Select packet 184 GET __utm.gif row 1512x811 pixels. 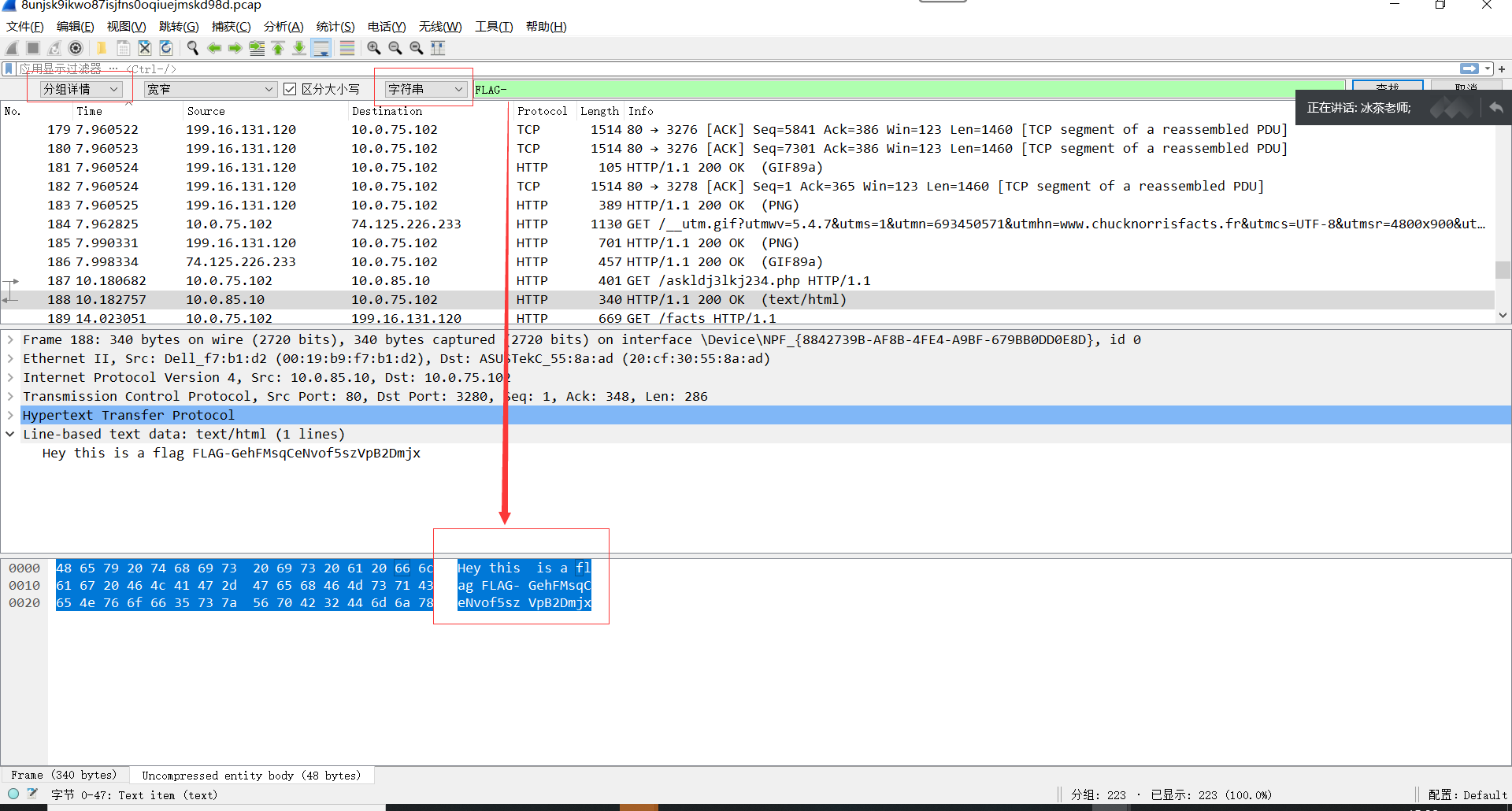click(x=747, y=224)
